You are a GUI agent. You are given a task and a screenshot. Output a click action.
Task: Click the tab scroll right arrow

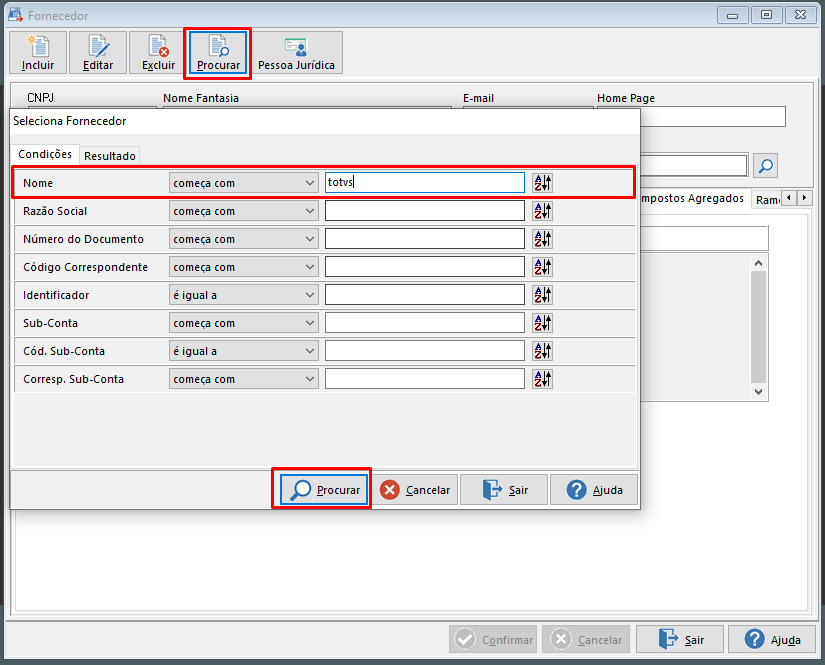point(804,198)
